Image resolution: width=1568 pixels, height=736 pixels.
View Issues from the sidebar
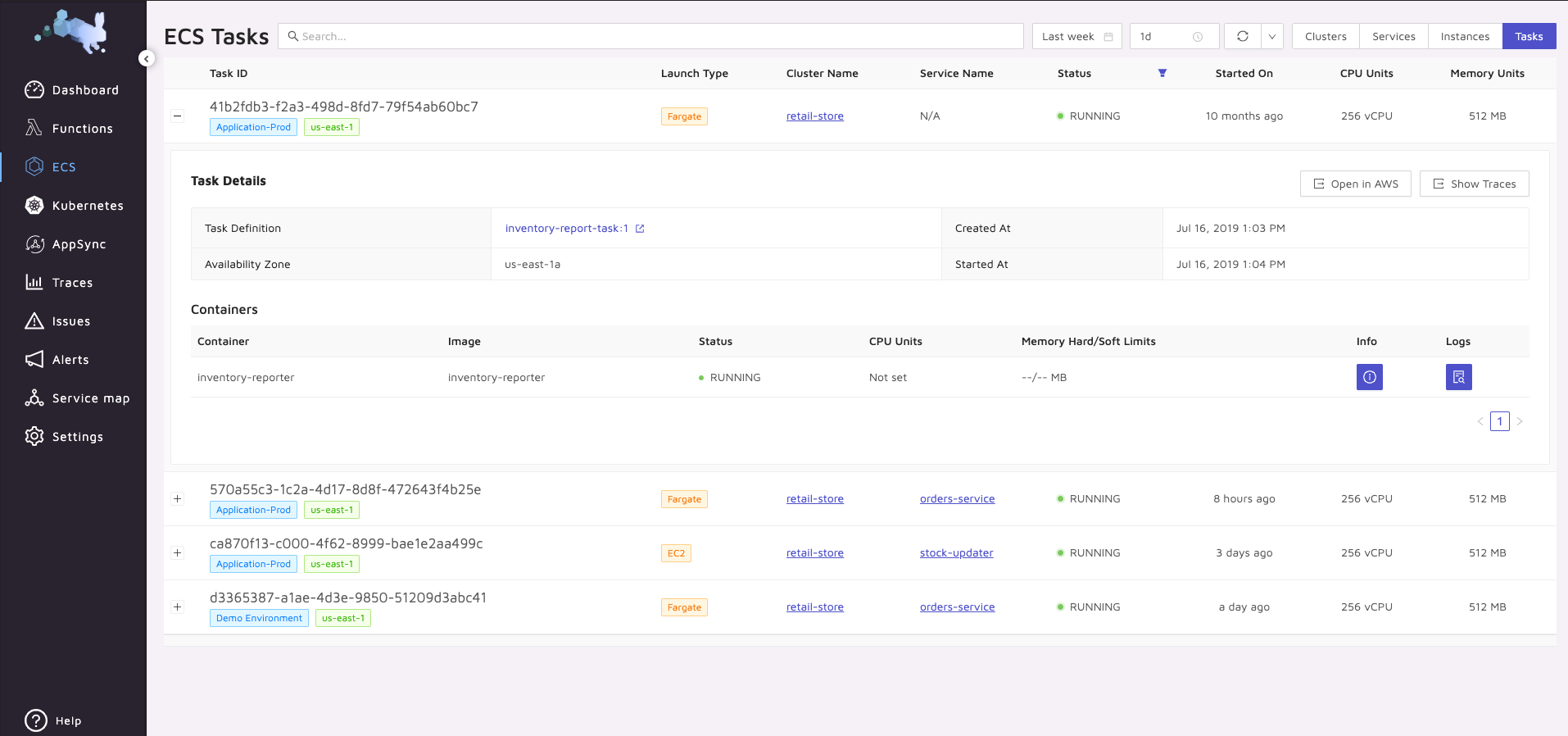pyautogui.click(x=57, y=321)
